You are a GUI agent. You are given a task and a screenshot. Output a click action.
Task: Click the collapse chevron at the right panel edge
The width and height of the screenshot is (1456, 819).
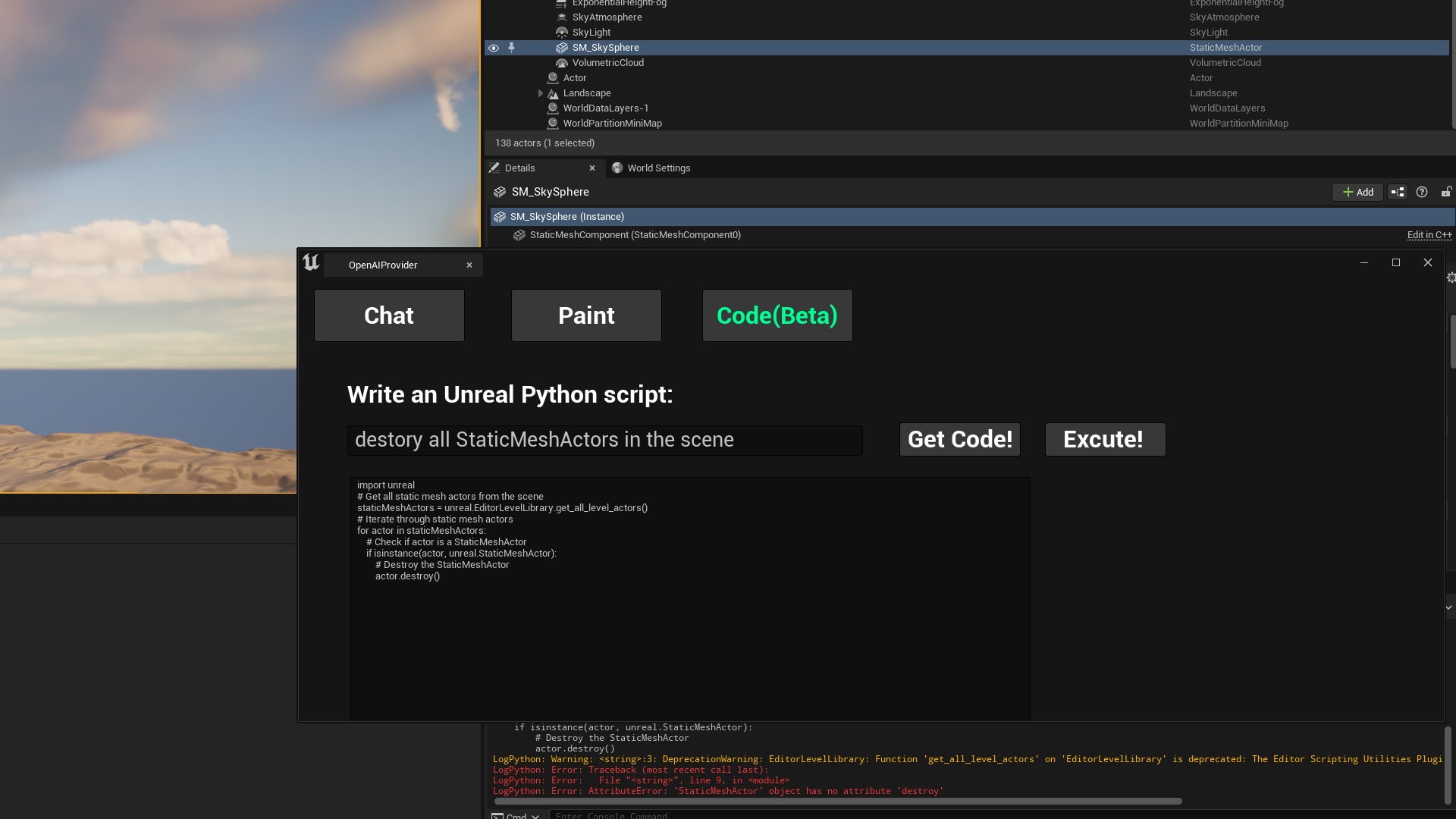point(1448,607)
